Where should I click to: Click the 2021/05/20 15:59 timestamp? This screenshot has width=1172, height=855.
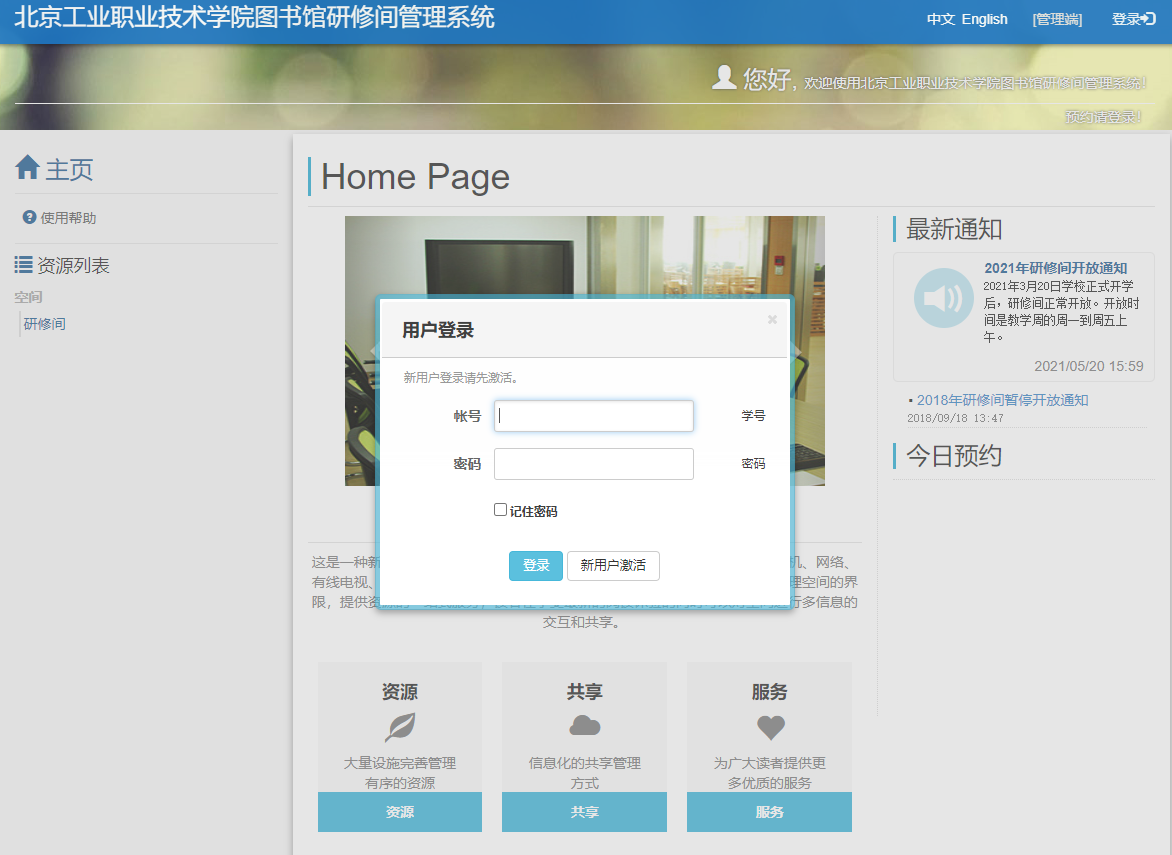(x=1088, y=366)
